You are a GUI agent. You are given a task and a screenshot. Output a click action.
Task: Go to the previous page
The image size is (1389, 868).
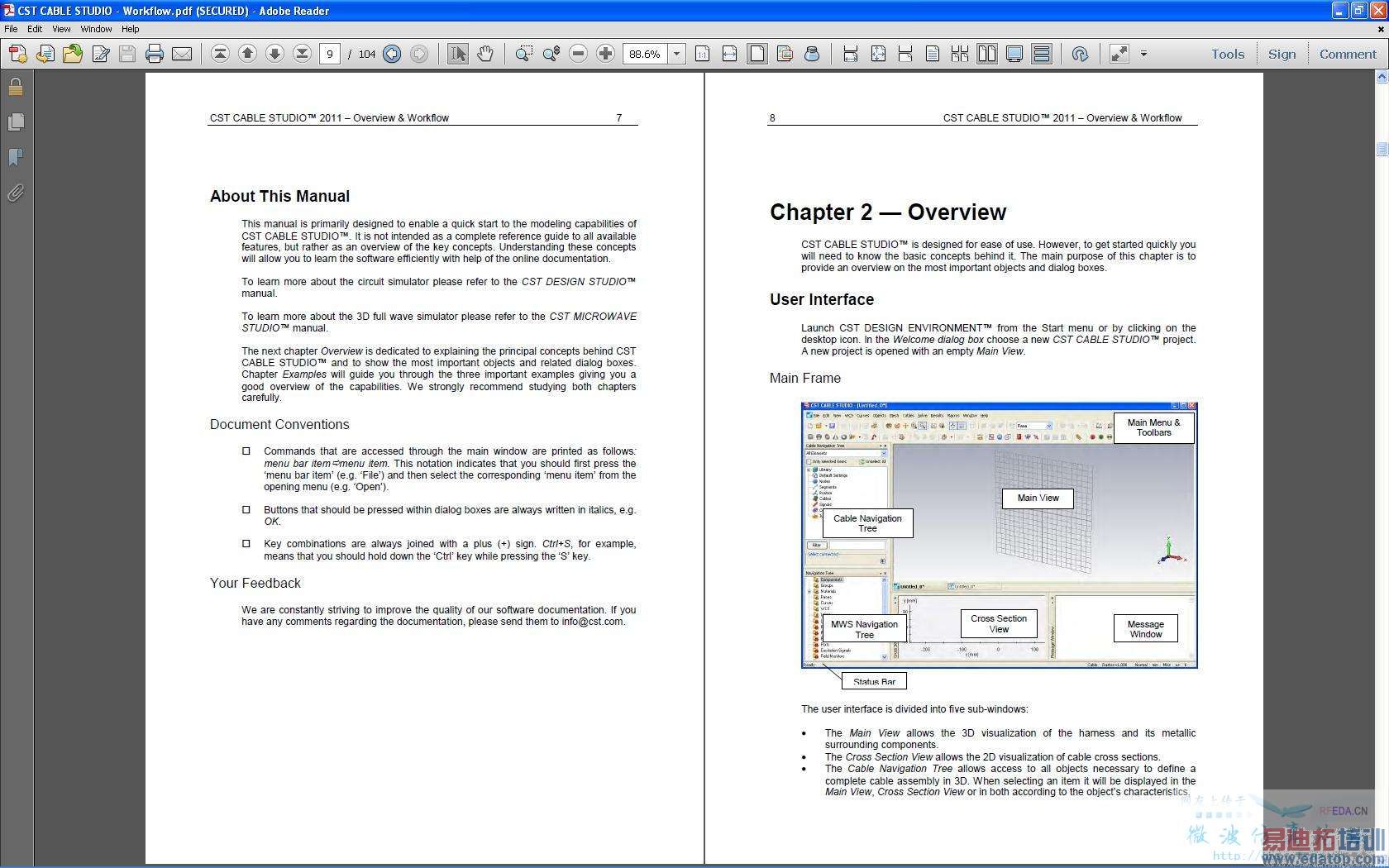point(247,54)
